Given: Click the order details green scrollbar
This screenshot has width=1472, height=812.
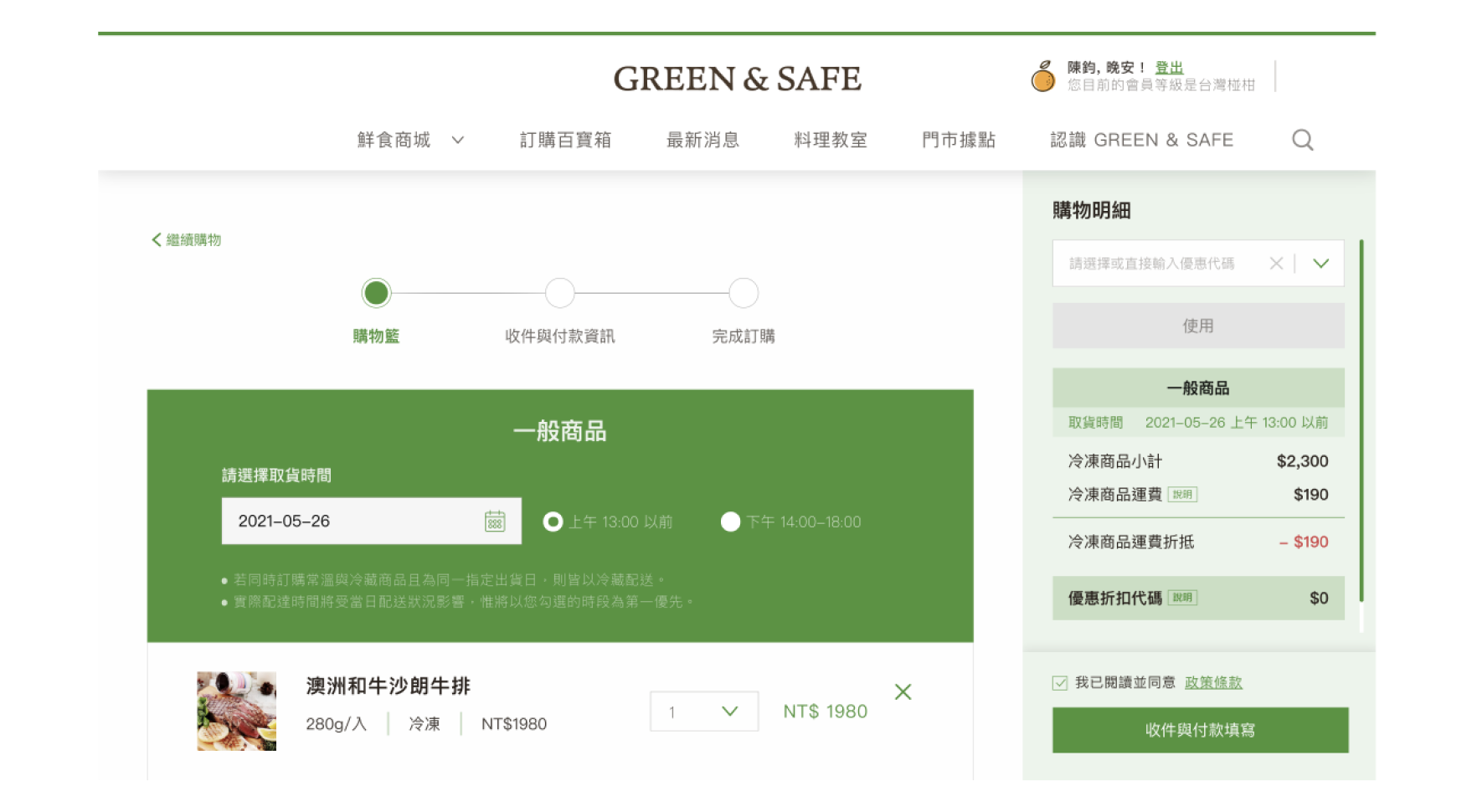Looking at the screenshot, I should (x=1361, y=420).
